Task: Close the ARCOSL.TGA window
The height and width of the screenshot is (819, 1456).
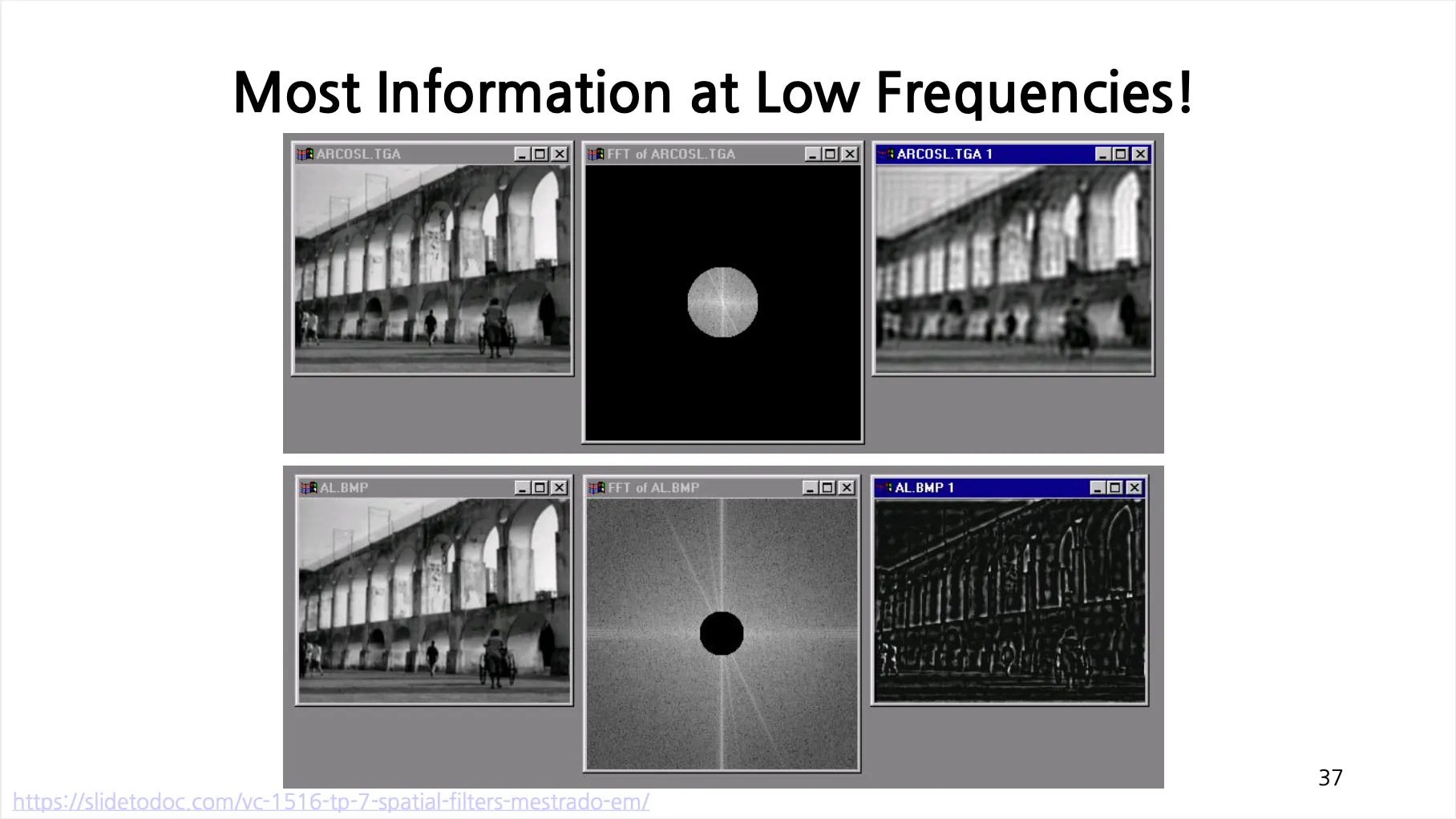Action: pyautogui.click(x=560, y=154)
